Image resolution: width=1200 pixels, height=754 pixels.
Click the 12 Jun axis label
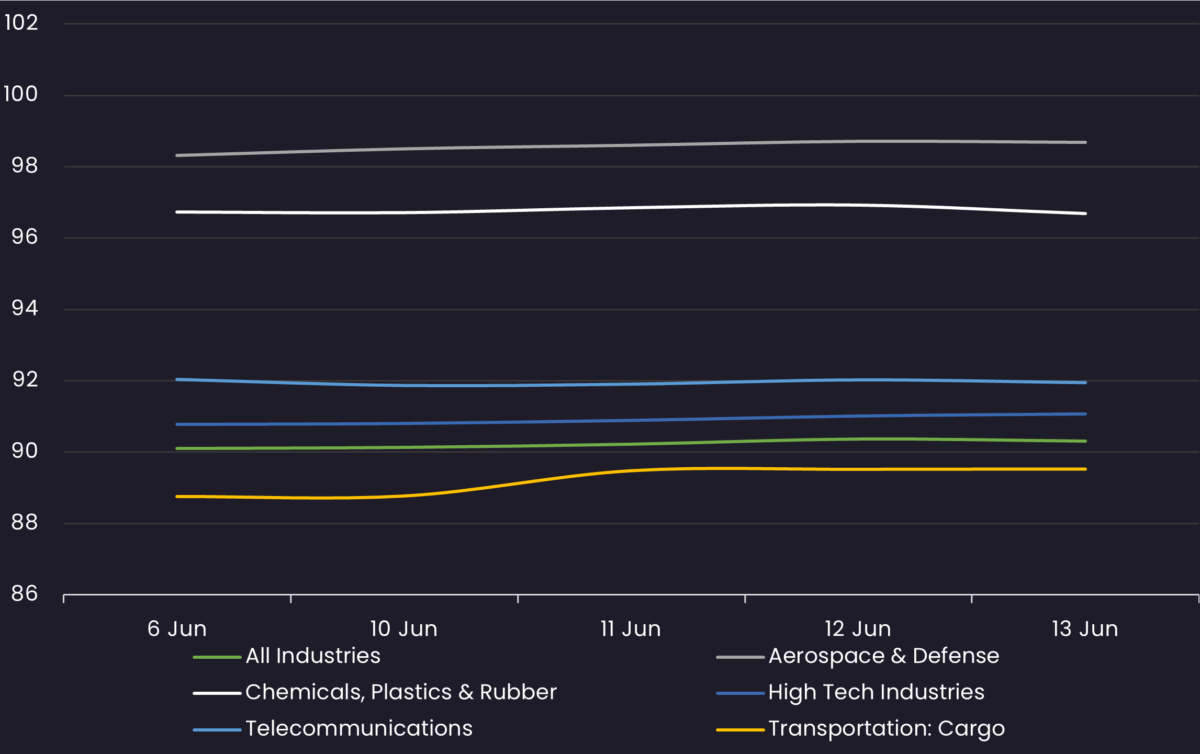pos(858,629)
